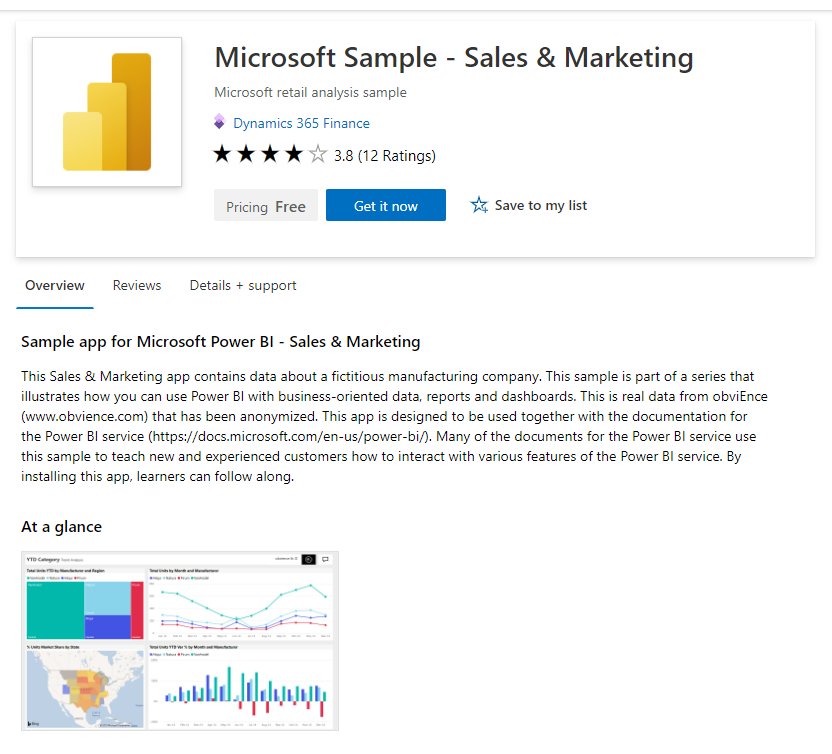Click the comment icon in the dashboard preview
Screen dimensions: 832x754
click(x=326, y=560)
